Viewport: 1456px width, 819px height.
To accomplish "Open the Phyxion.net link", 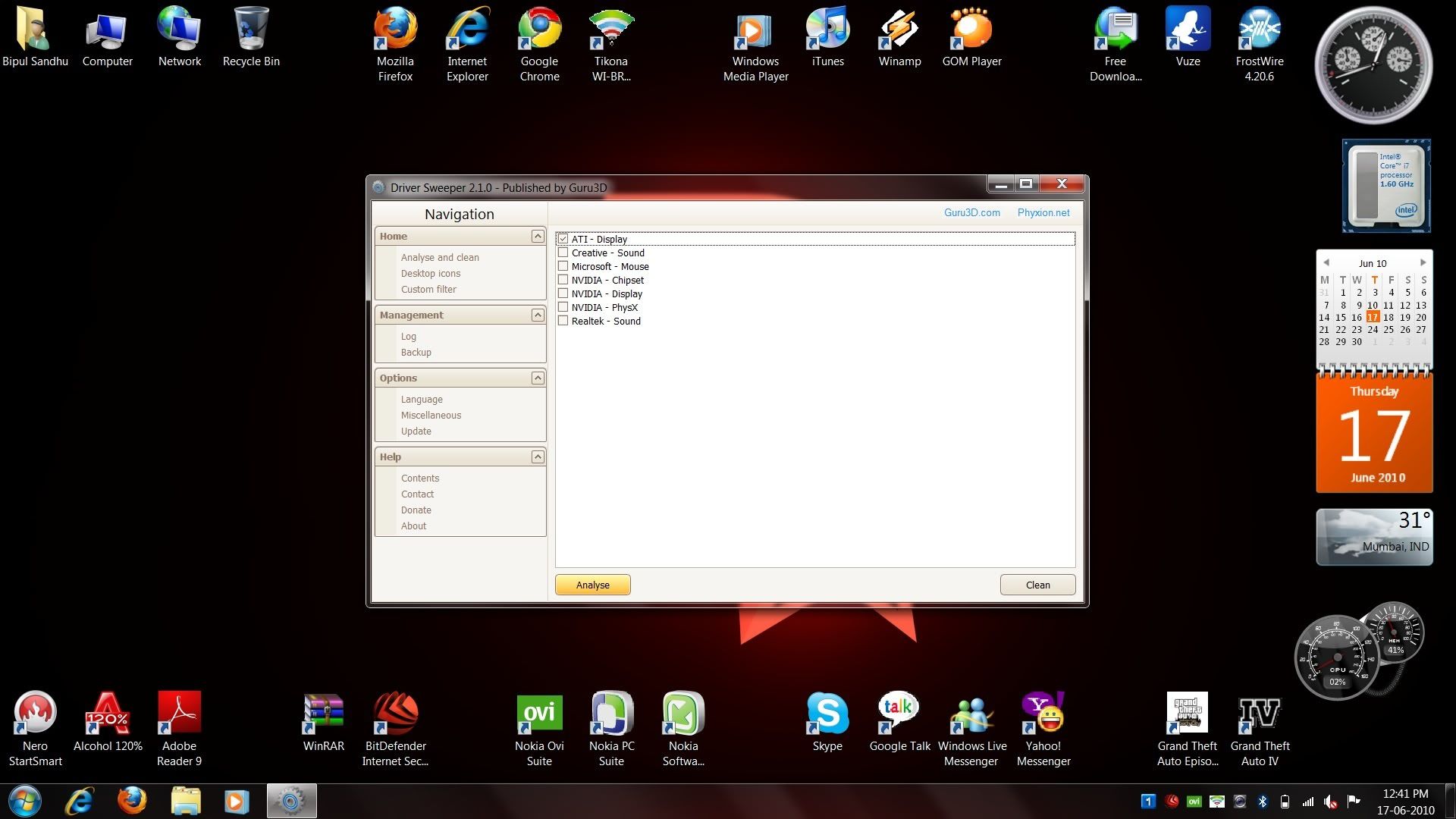I will coord(1043,212).
